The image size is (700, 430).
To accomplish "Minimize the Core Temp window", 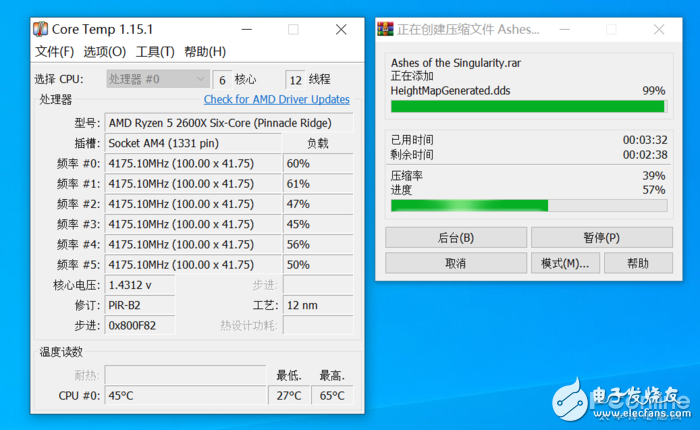I will pos(250,30).
